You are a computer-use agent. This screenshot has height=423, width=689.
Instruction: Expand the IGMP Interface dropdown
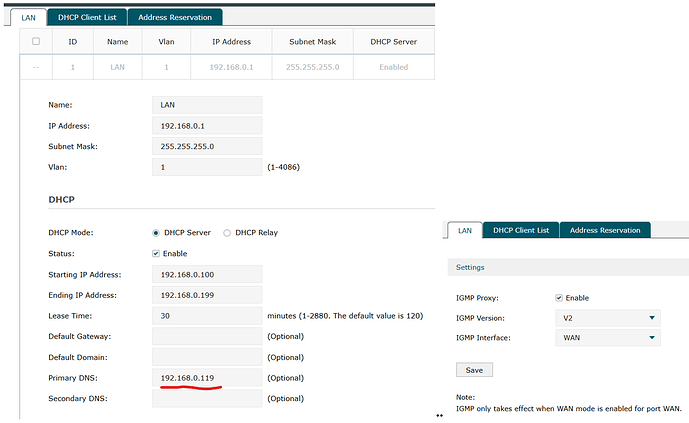coord(608,338)
